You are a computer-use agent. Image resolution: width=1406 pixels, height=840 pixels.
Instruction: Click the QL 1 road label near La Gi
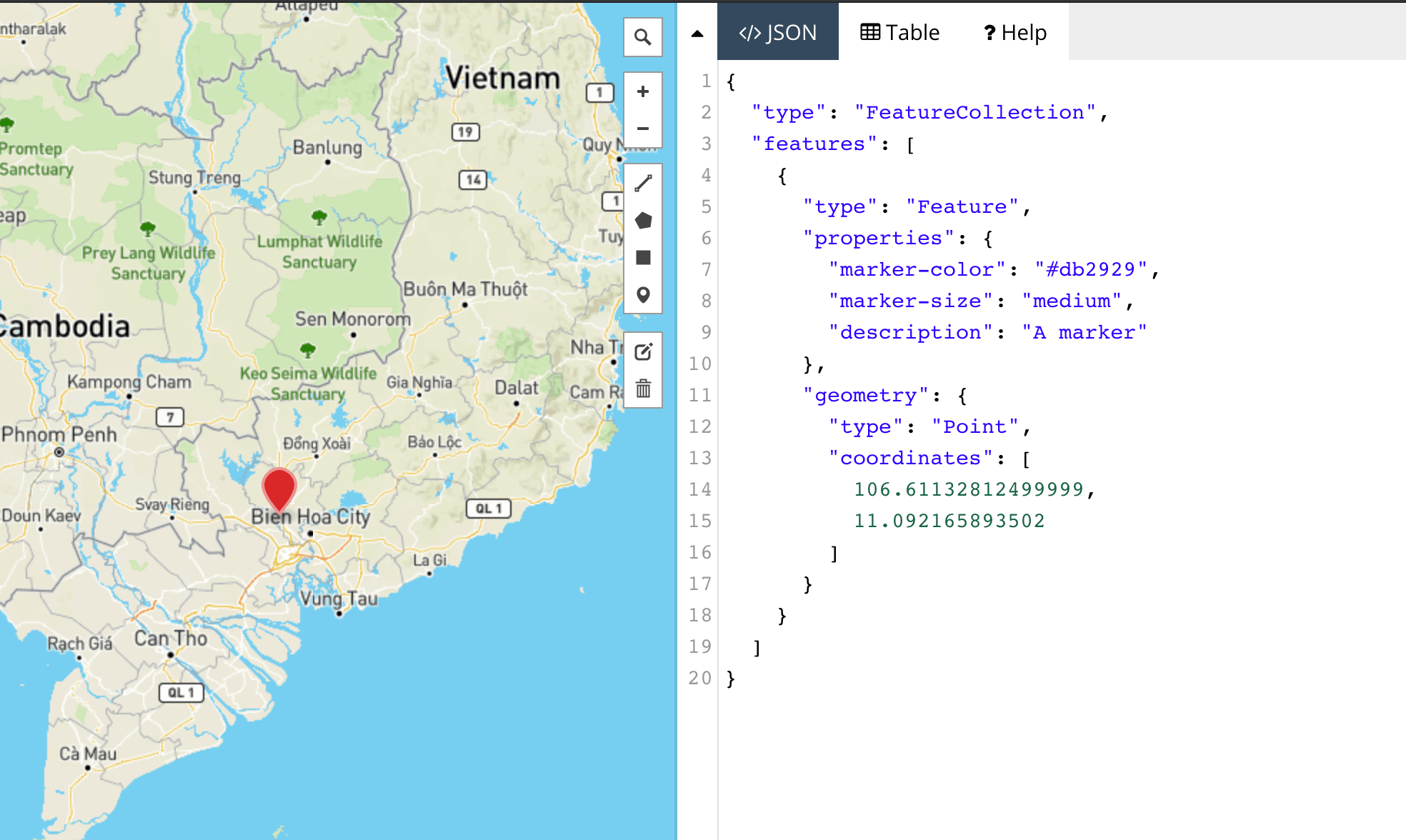[x=488, y=508]
